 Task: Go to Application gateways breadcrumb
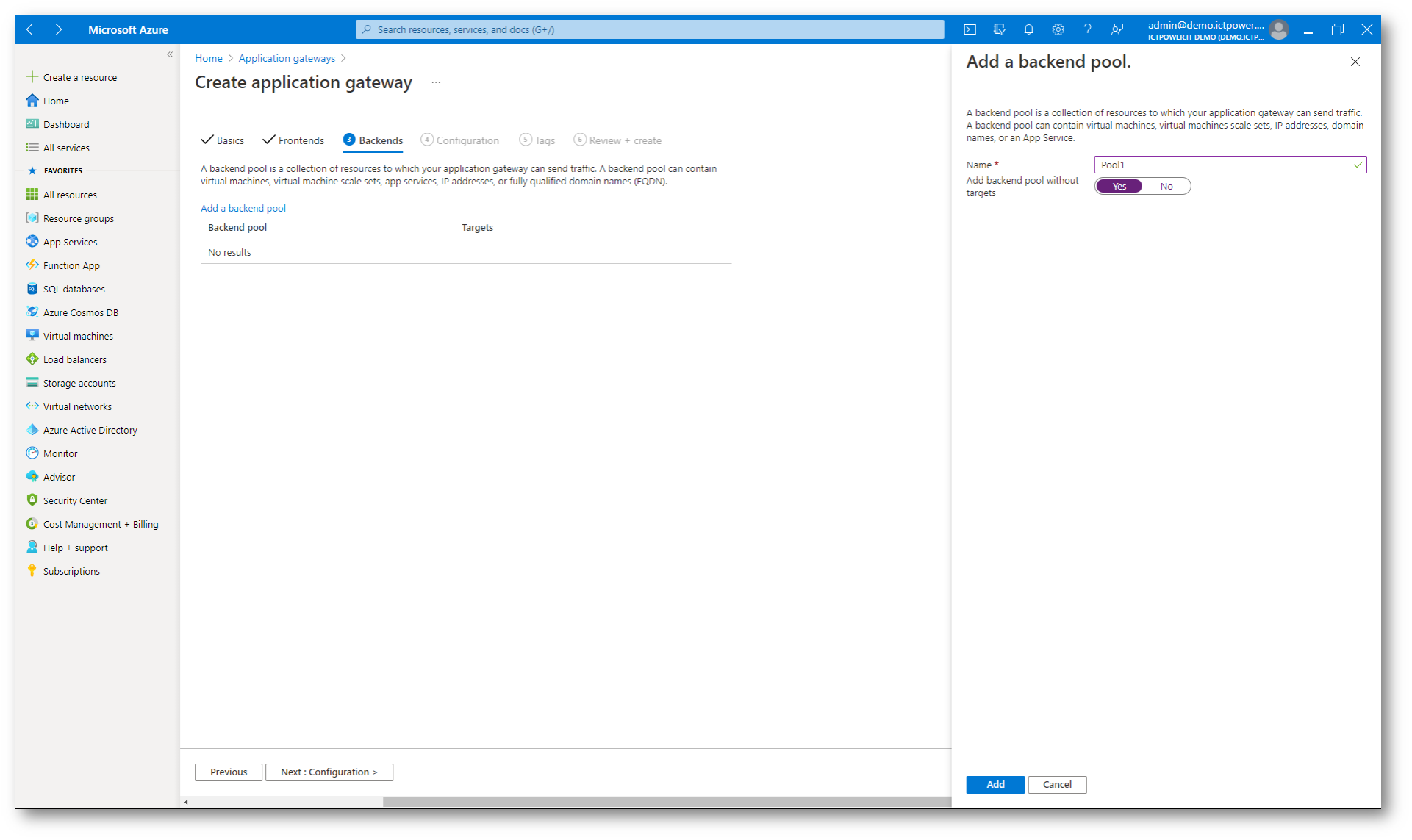[287, 58]
